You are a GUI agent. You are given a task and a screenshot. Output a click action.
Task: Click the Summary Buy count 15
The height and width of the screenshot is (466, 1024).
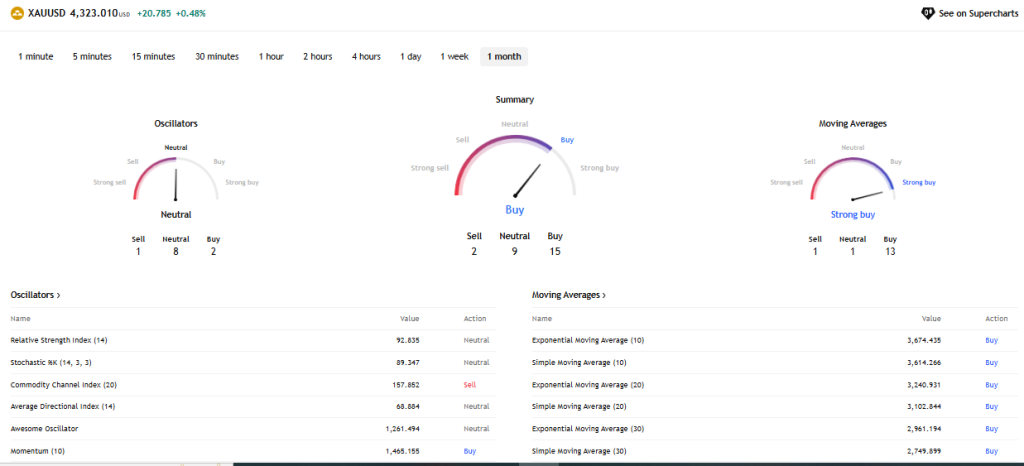pyautogui.click(x=555, y=251)
